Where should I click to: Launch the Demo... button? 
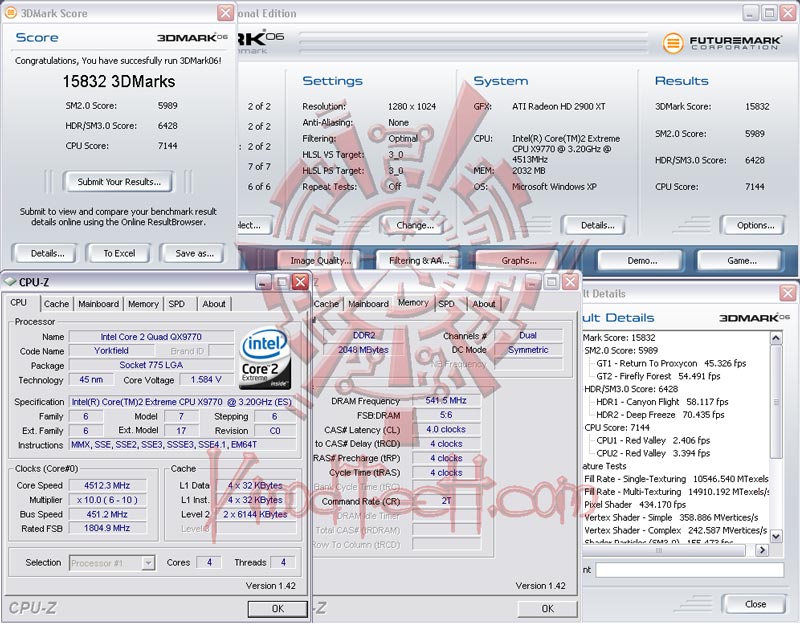coord(641,260)
